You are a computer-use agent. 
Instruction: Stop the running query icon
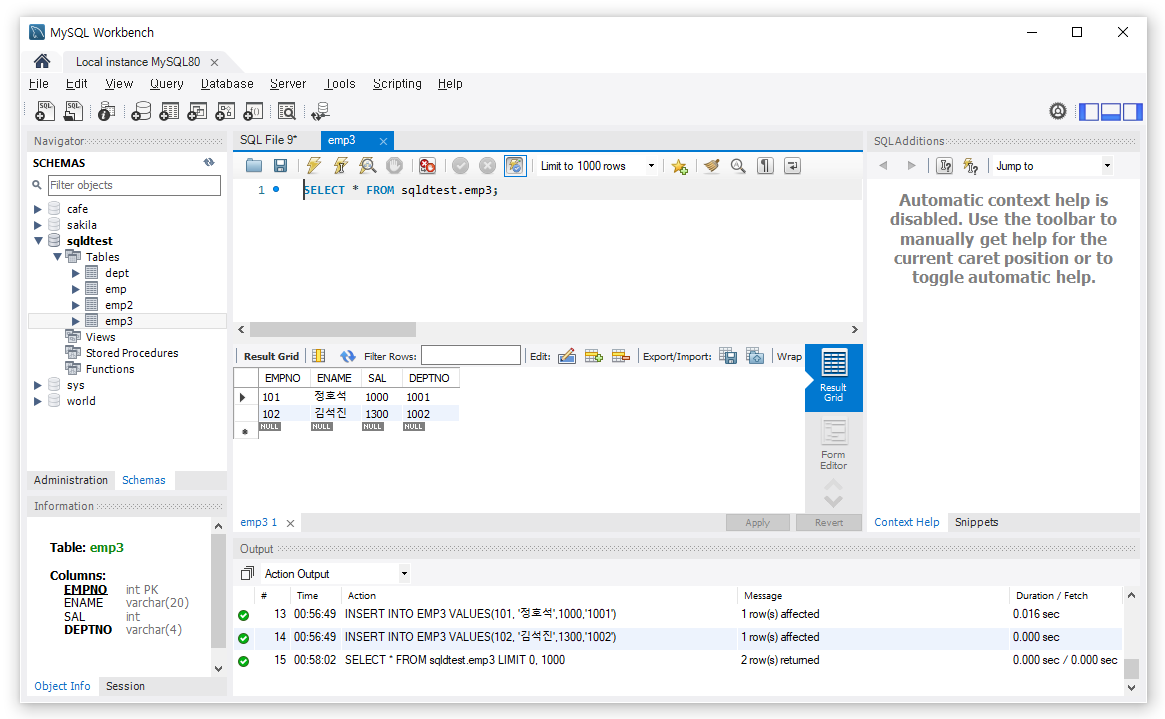pyautogui.click(x=395, y=166)
